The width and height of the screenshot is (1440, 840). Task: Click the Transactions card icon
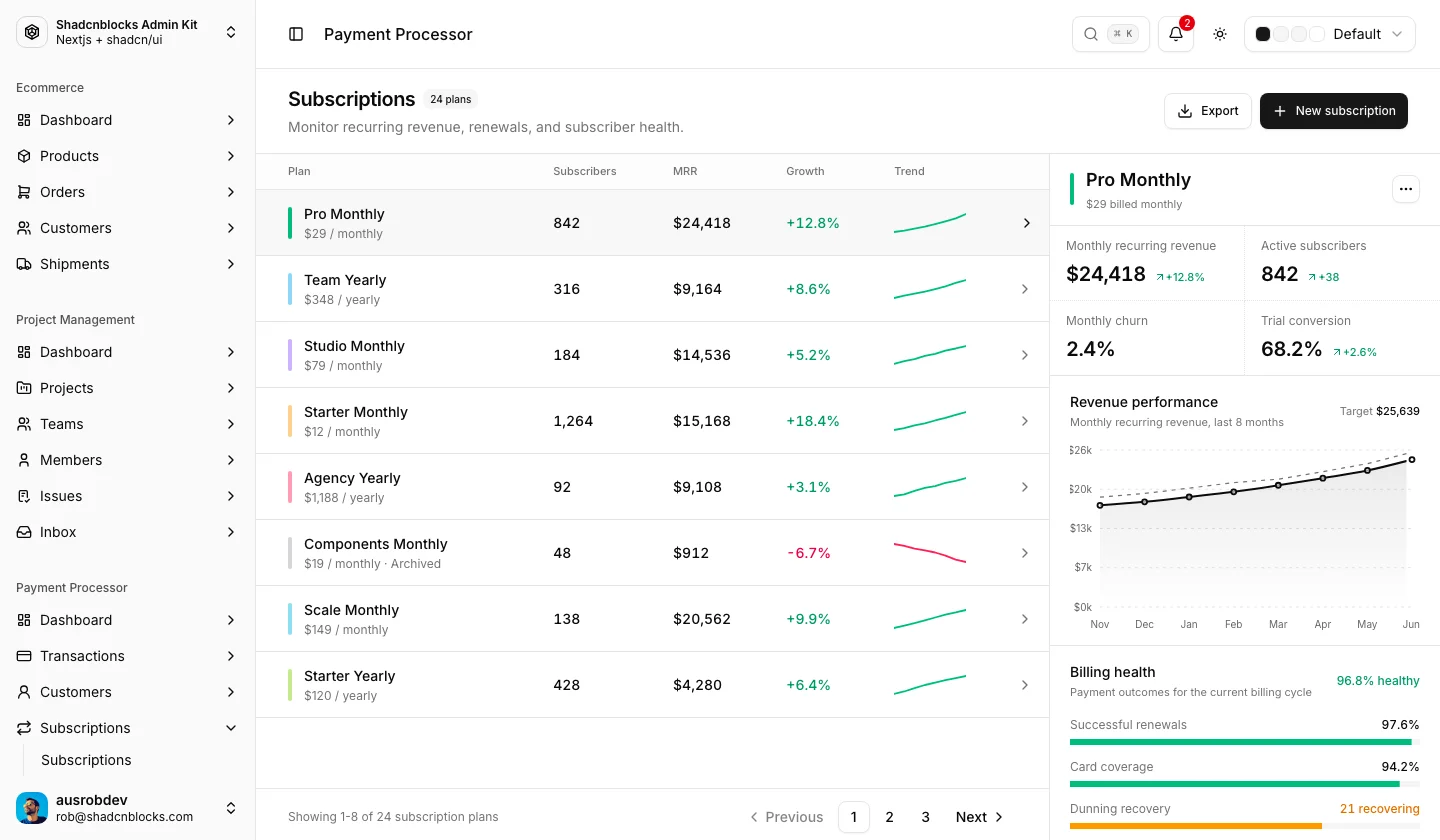(x=24, y=656)
